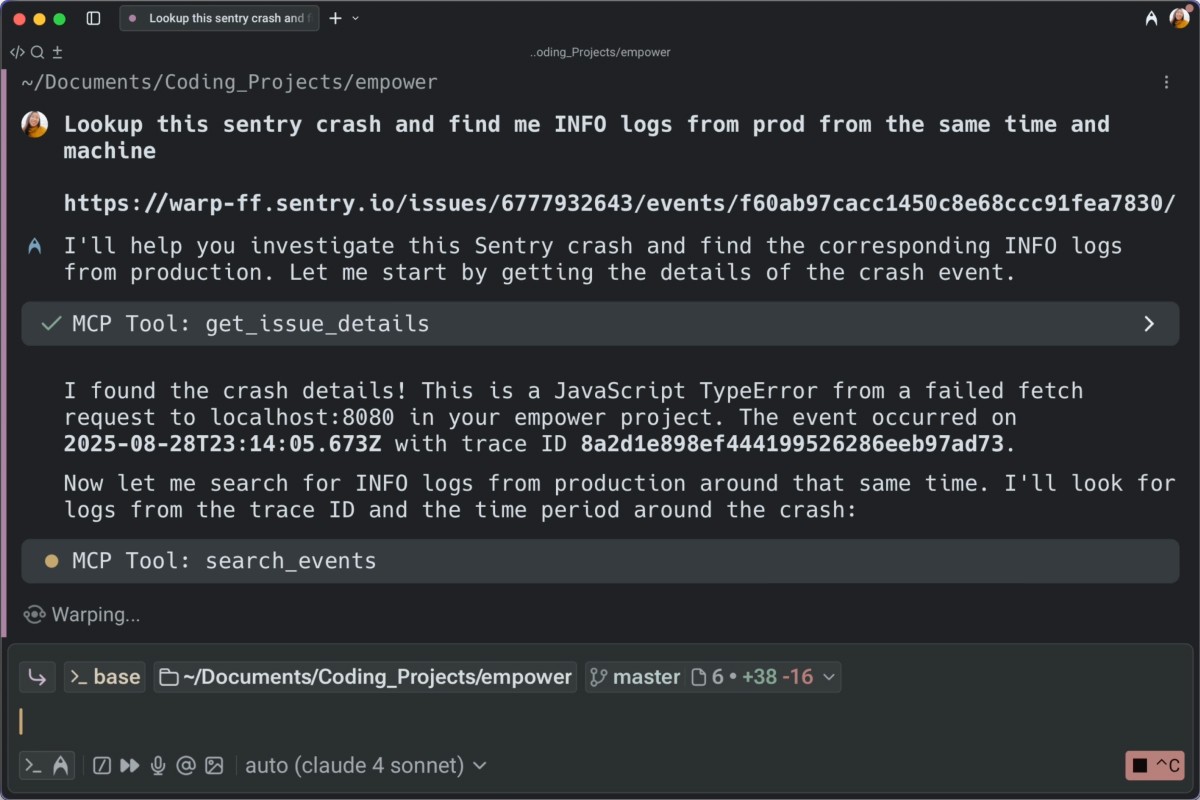Open the search magnifier icon
1200x800 pixels.
37,52
